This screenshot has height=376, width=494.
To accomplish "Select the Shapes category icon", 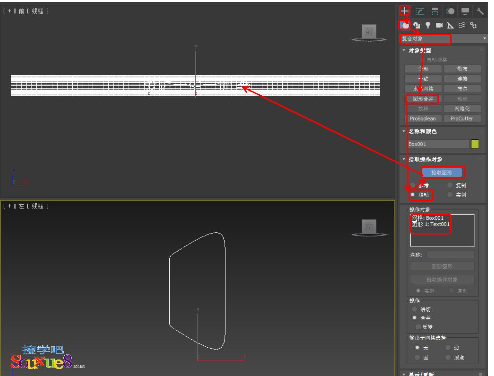I will pyautogui.click(x=417, y=25).
